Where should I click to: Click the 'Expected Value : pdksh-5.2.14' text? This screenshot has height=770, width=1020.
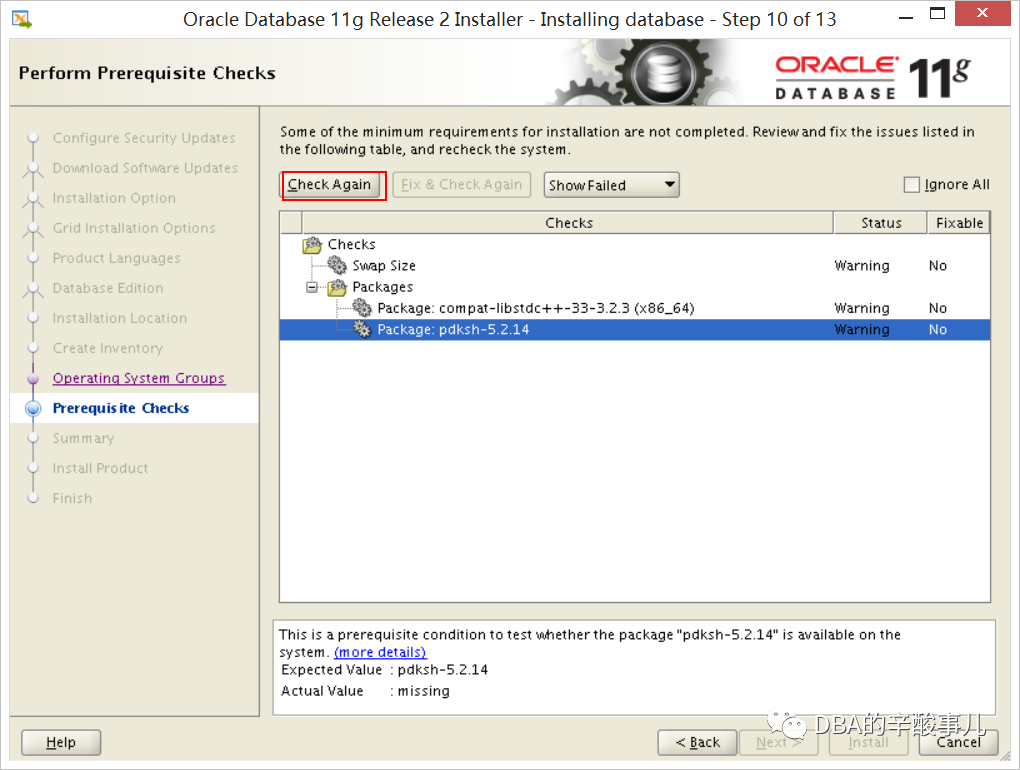(x=384, y=670)
